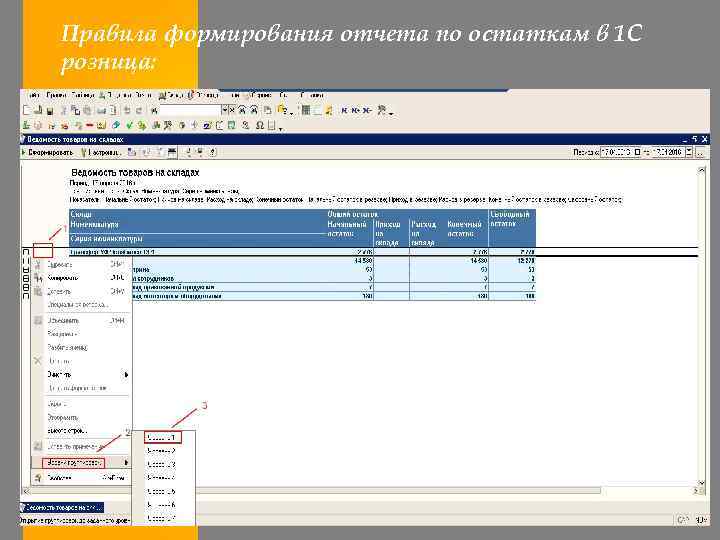Open the tools icon dropdown at toolbar end
Viewport: 720px width, 540px height.
click(391, 113)
